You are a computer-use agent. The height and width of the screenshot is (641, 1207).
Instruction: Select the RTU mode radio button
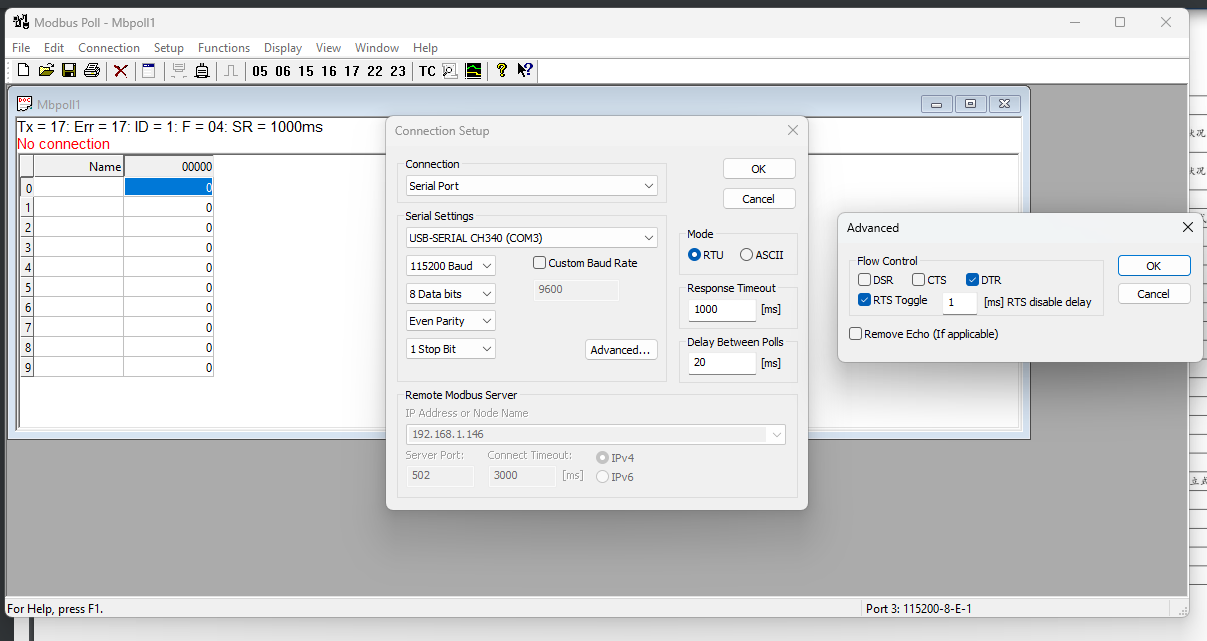tap(695, 255)
